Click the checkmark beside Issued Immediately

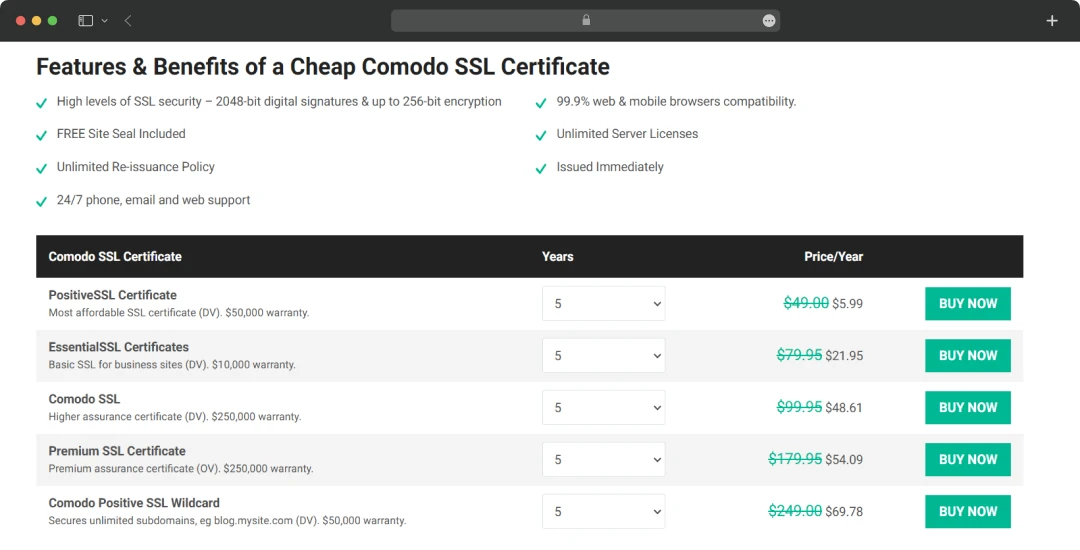click(541, 169)
